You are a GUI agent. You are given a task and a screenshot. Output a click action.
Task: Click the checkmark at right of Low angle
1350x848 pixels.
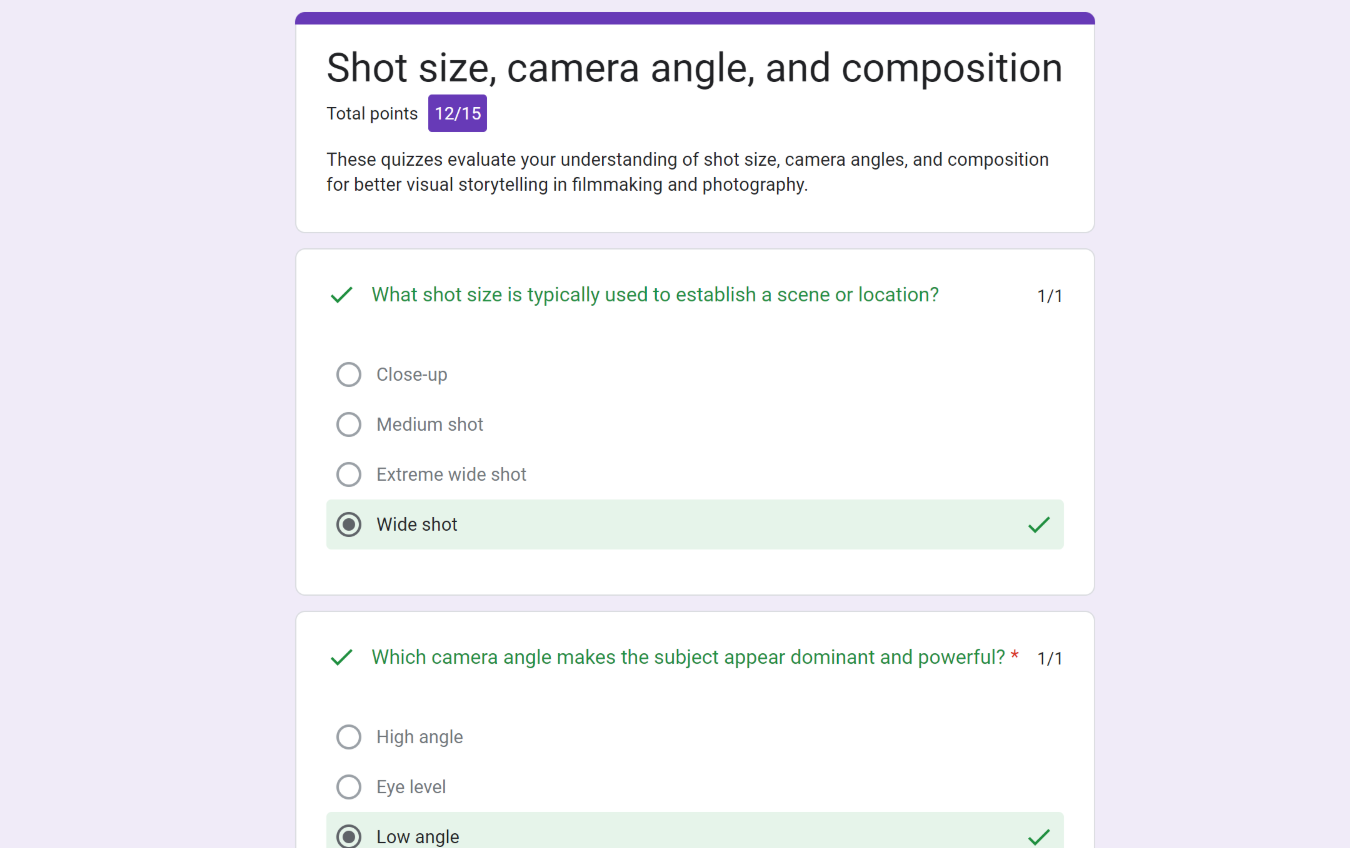[1039, 836]
